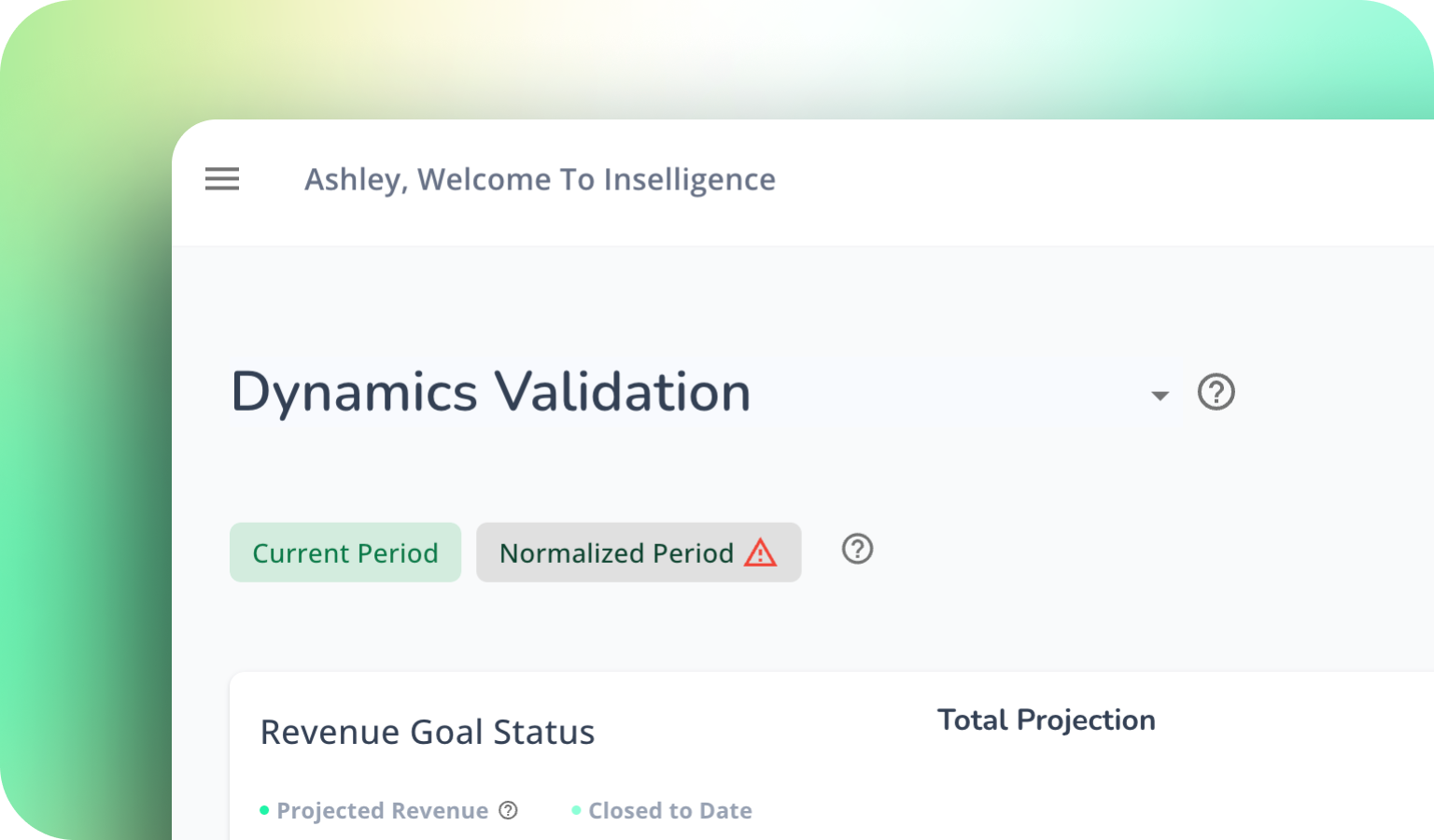Image resolution: width=1434 pixels, height=840 pixels.
Task: Open the hamburger navigation menu
Action: [221, 179]
